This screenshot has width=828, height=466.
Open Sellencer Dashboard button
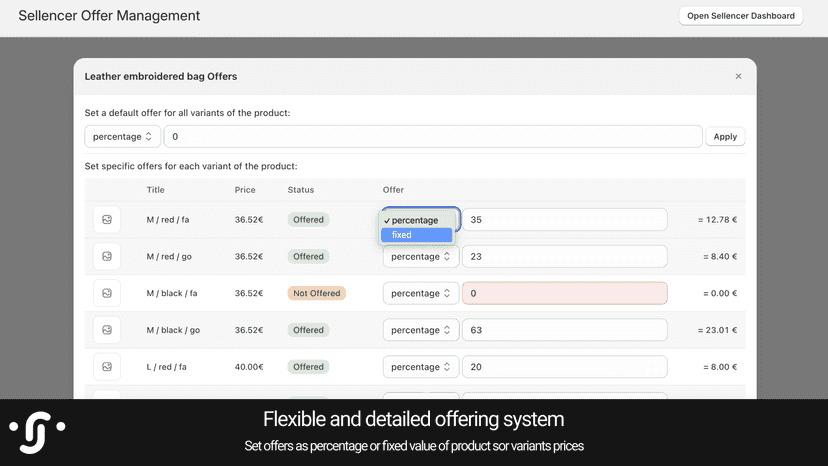coord(740,16)
